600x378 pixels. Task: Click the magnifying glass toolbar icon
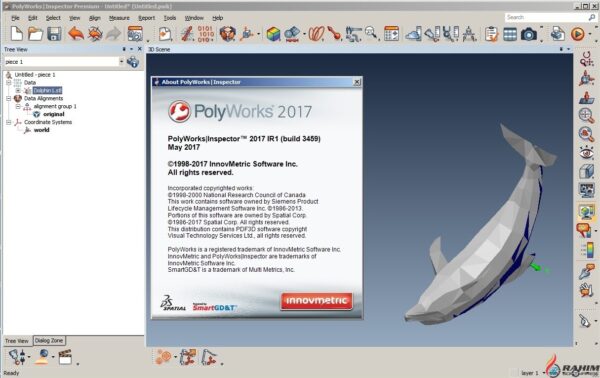tap(371, 33)
